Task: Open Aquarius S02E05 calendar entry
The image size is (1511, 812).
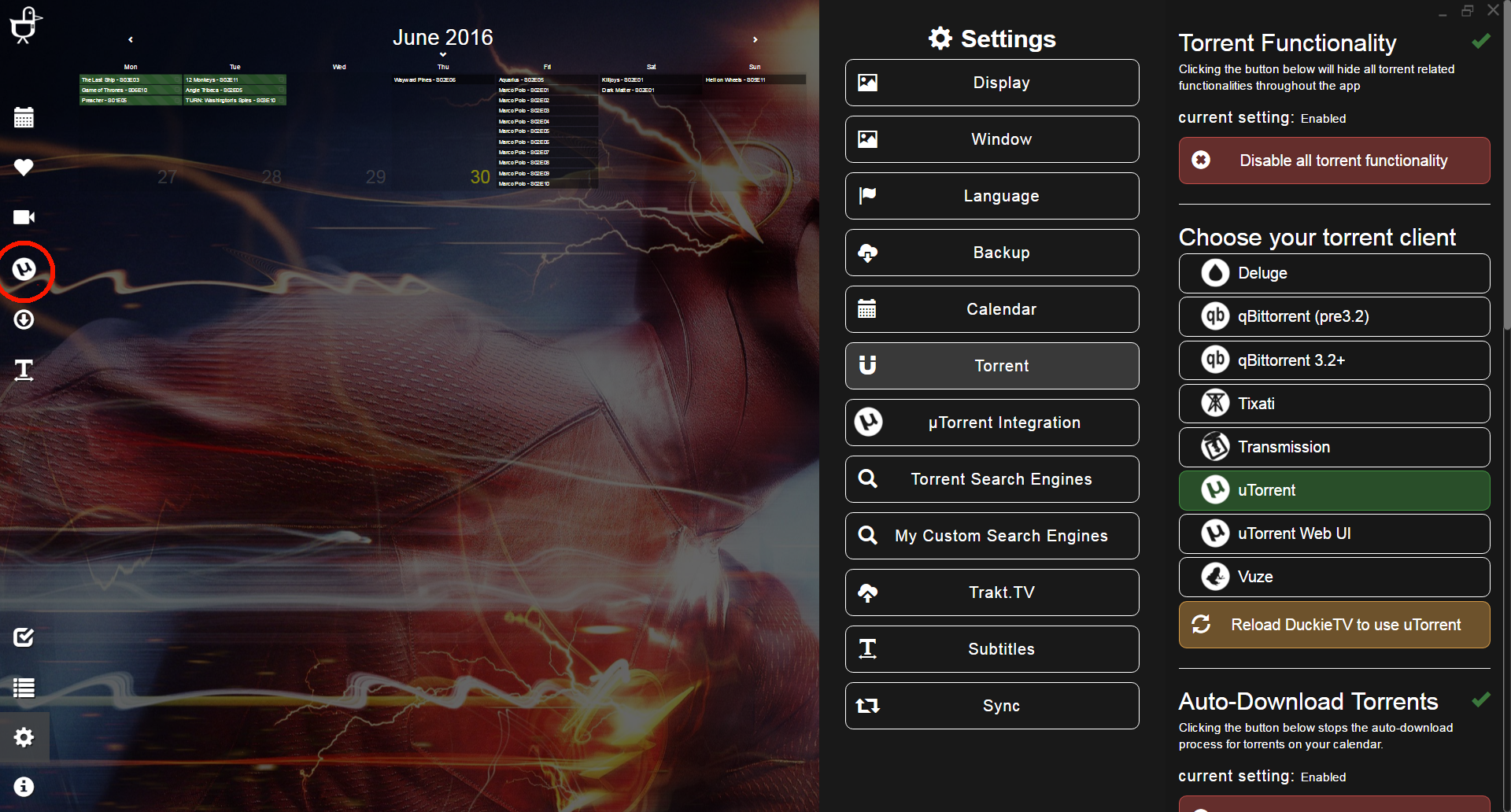Action: tap(547, 79)
